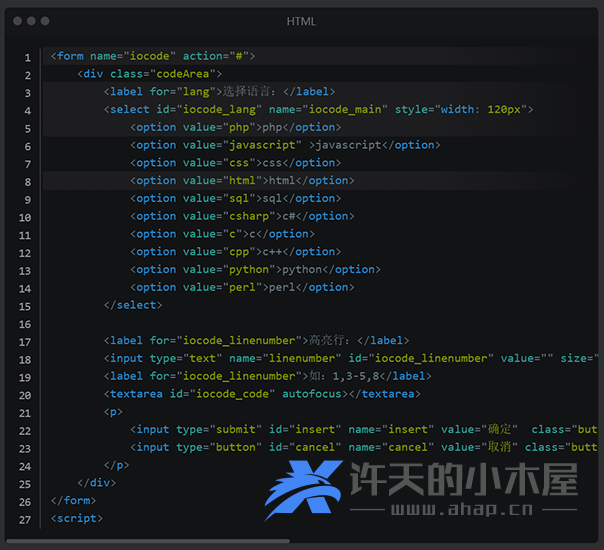Screen dimensions: 604x550
Task: Click the option value="sql" line
Action: tap(235, 198)
